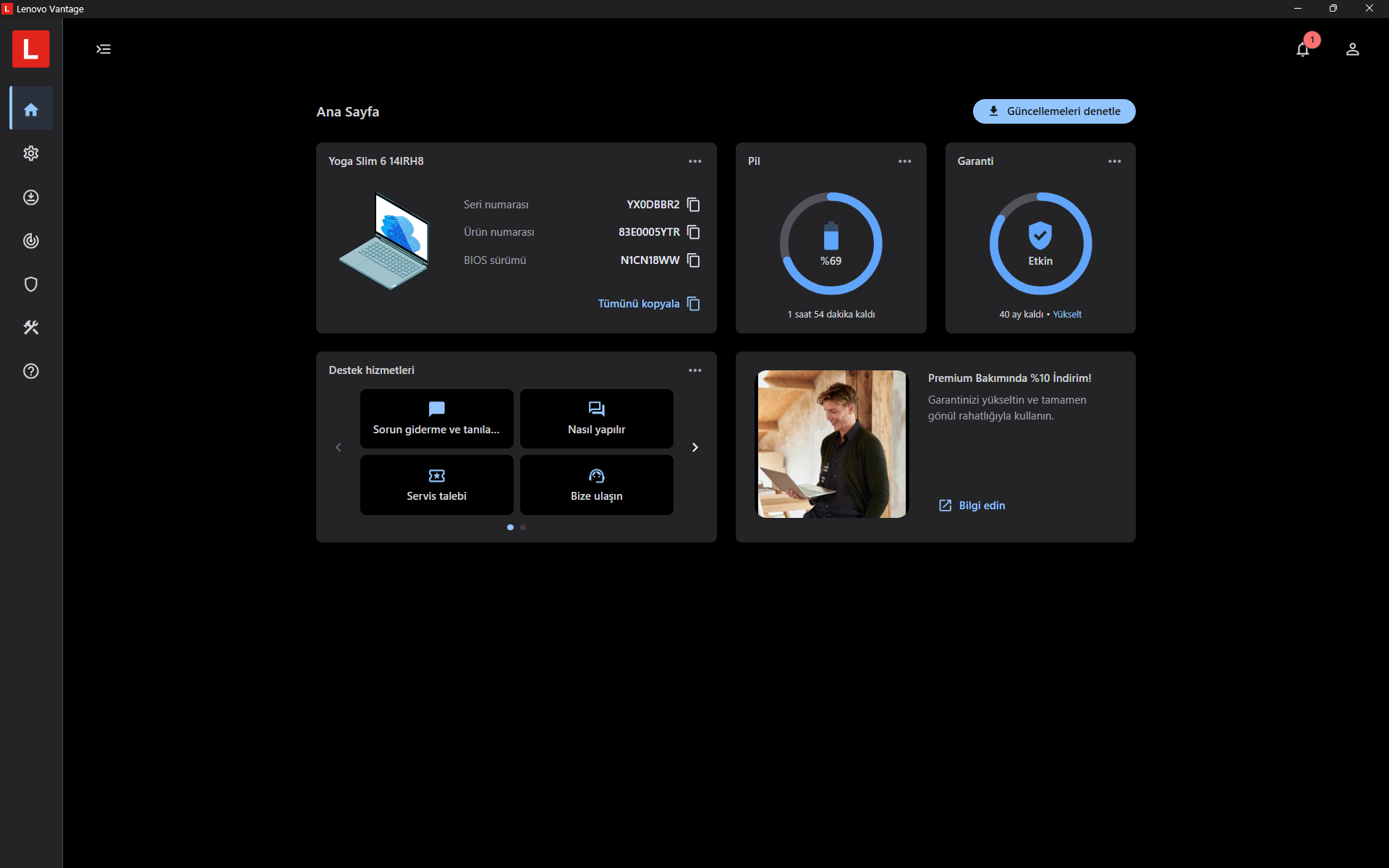Open system update download icon in sidebar
Viewport: 1389px width, 868px height.
point(31,197)
